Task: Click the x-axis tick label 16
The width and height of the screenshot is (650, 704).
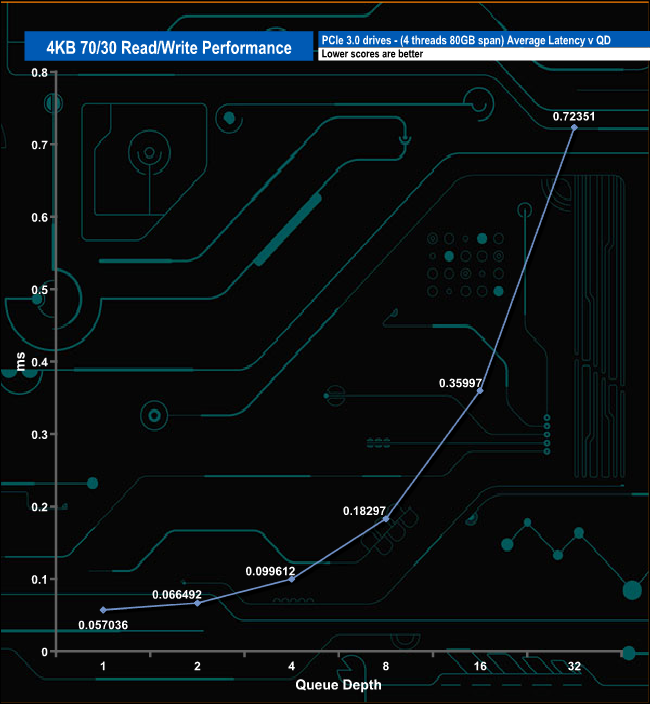Action: pyautogui.click(x=480, y=666)
